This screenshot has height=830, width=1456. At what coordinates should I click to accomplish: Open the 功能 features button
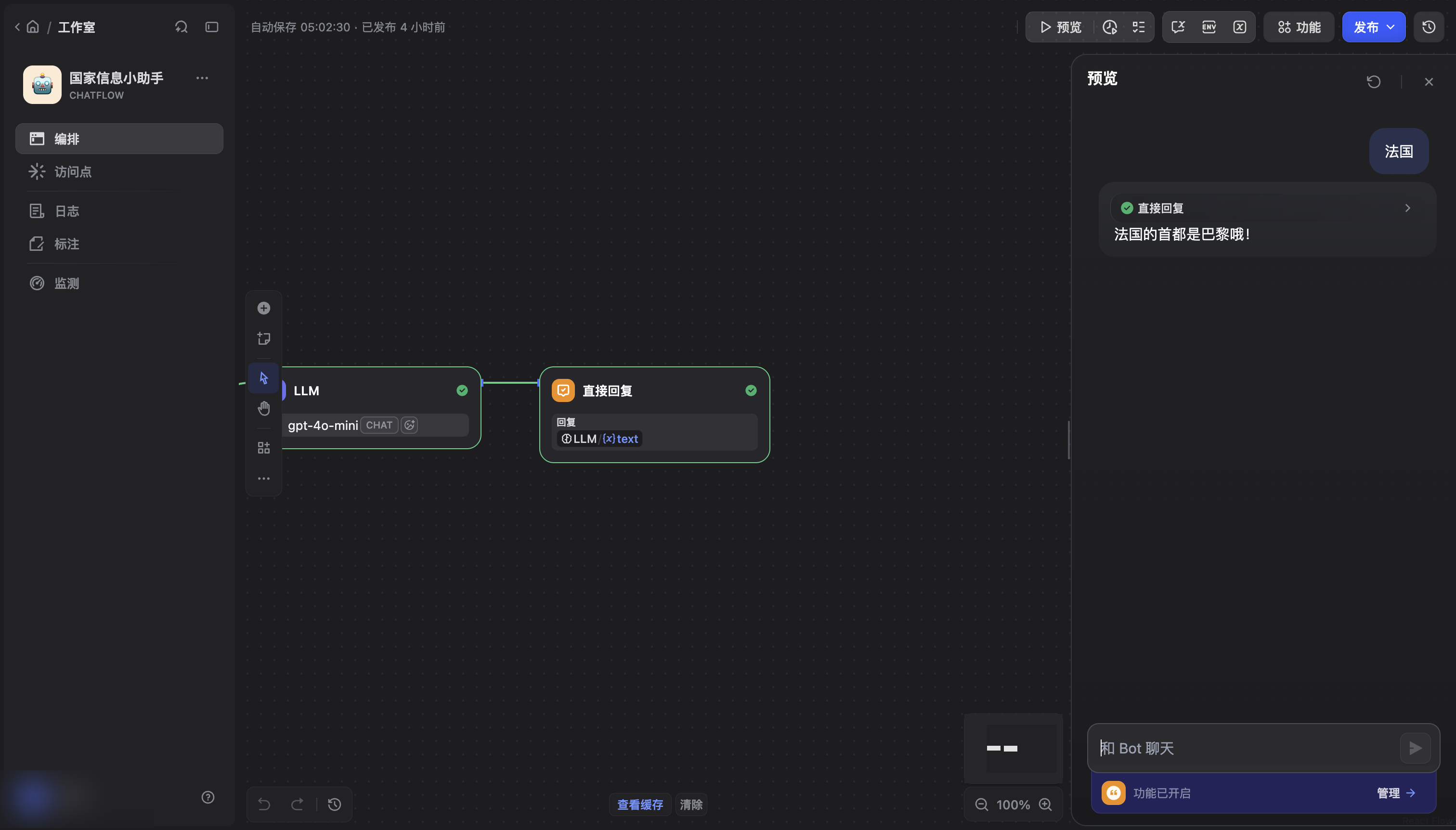pyautogui.click(x=1299, y=27)
